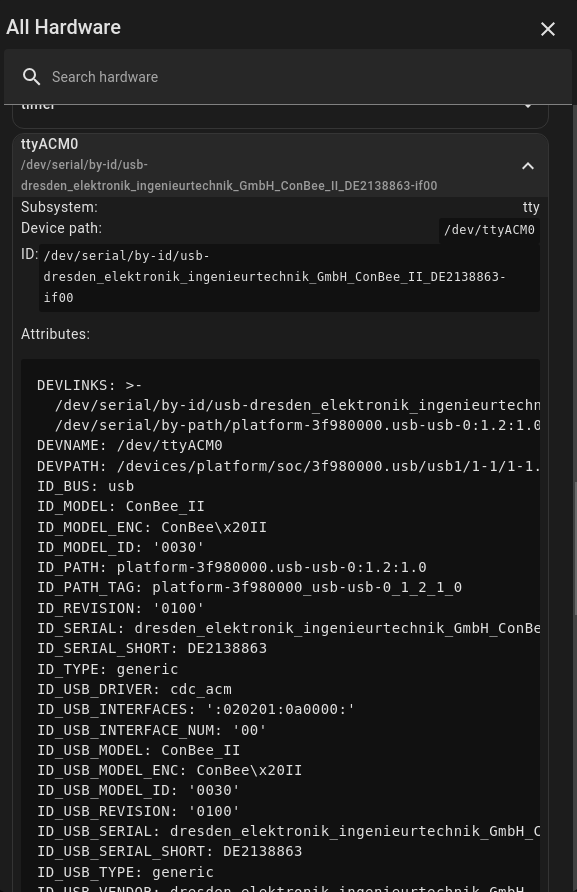Click the DEVLINKS attribute line
Viewport: 577px width, 892px height.
[x=89, y=385]
